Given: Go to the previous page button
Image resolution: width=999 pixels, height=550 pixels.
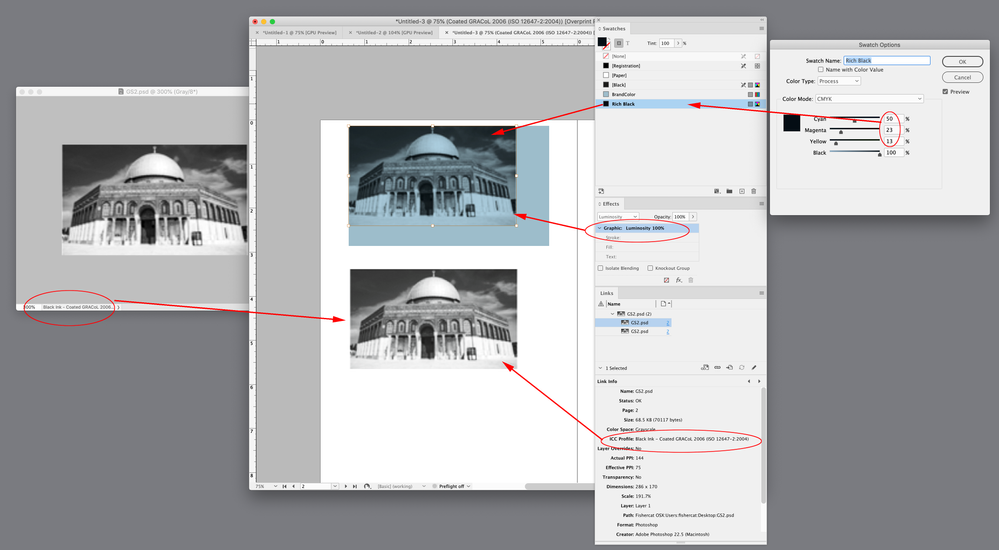Looking at the screenshot, I should (x=294, y=486).
